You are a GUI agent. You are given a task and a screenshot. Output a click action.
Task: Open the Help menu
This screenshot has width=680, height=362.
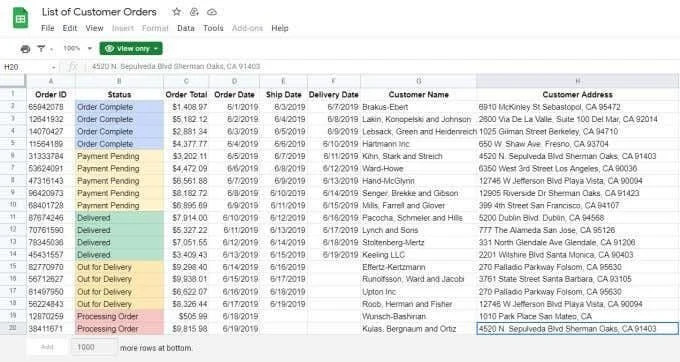(x=280, y=28)
